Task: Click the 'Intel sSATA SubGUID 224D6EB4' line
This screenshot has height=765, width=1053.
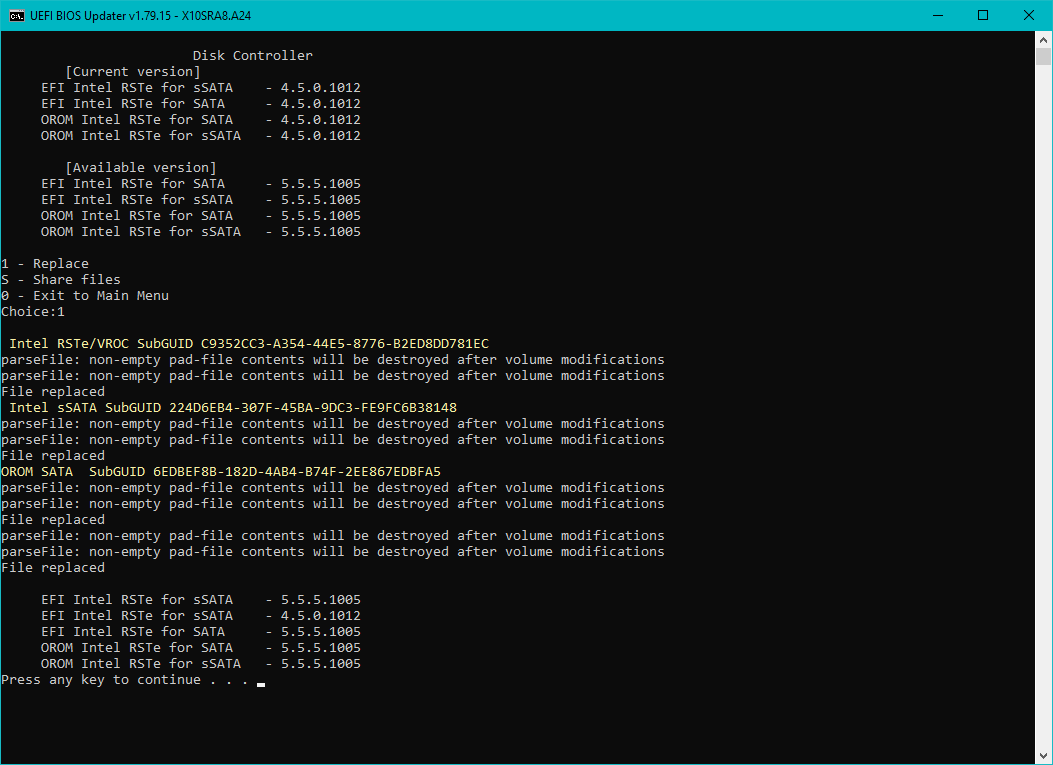Action: click(233, 408)
